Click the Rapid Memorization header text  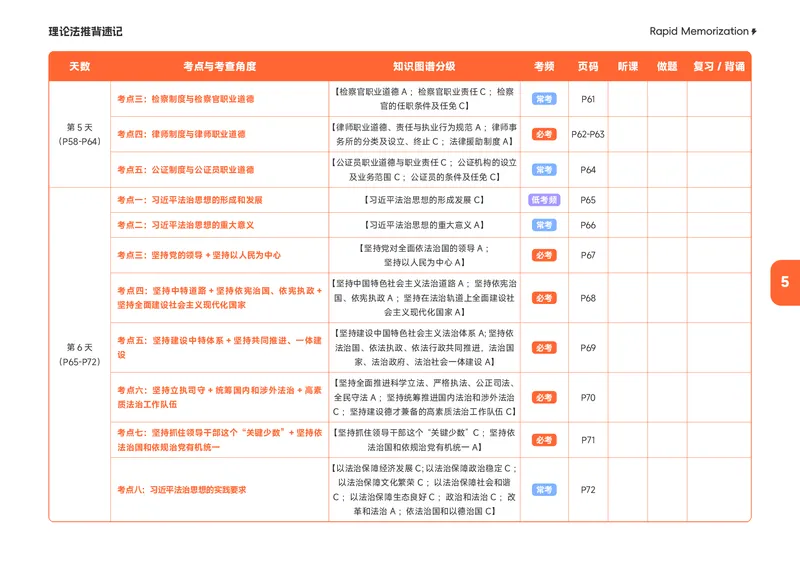(x=698, y=31)
